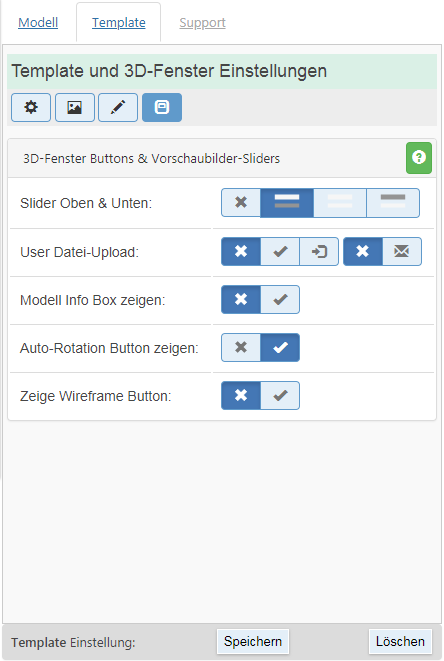Screen dimensions: 444x661
Task: Turn off upload email with X button
Action: tap(363, 252)
